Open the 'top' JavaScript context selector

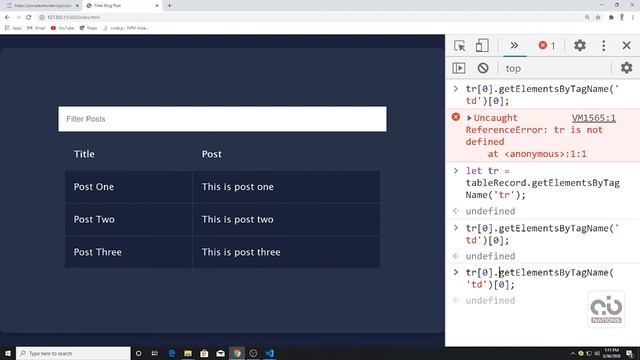tap(513, 69)
